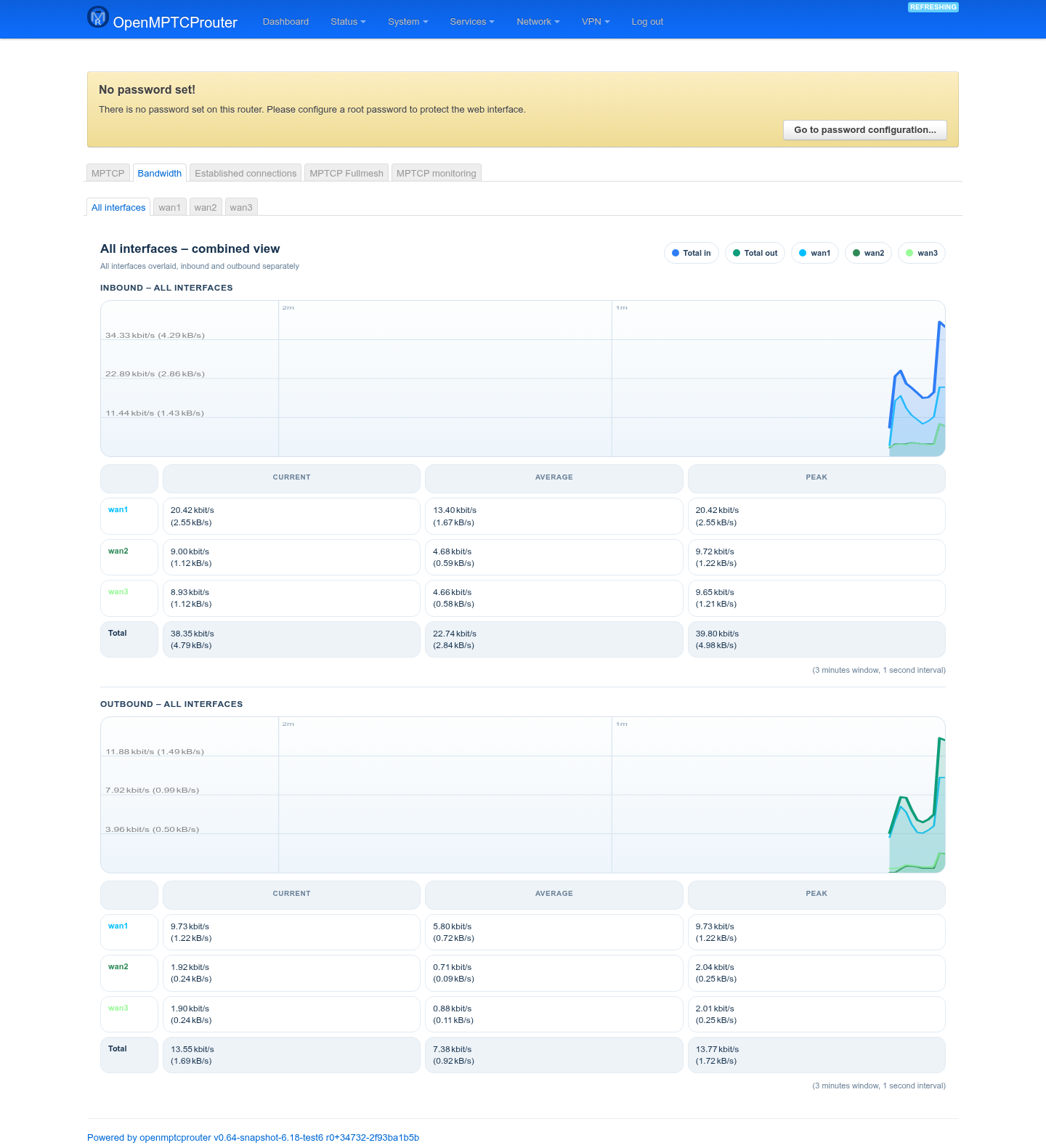Expand the System dropdown menu
The height and width of the screenshot is (1148, 1046).
click(408, 22)
